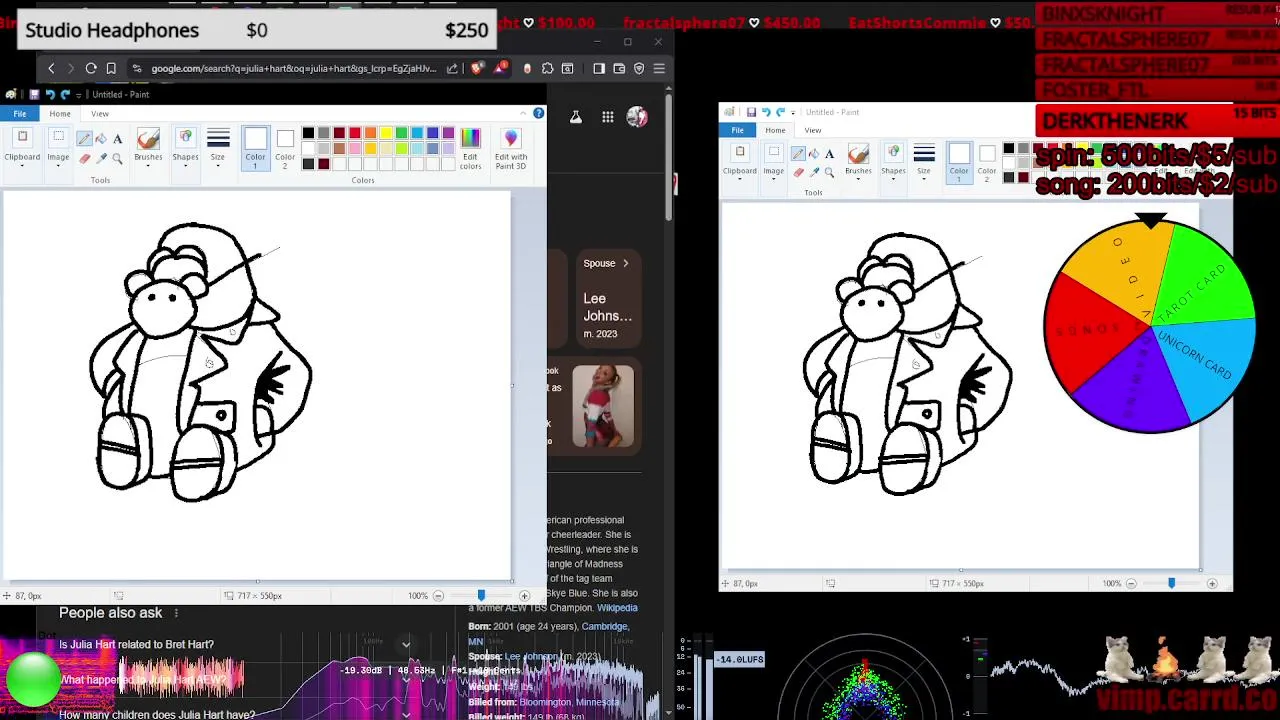Click zoom in plus in right Paint status bar
1280x720 pixels.
[x=1212, y=583]
